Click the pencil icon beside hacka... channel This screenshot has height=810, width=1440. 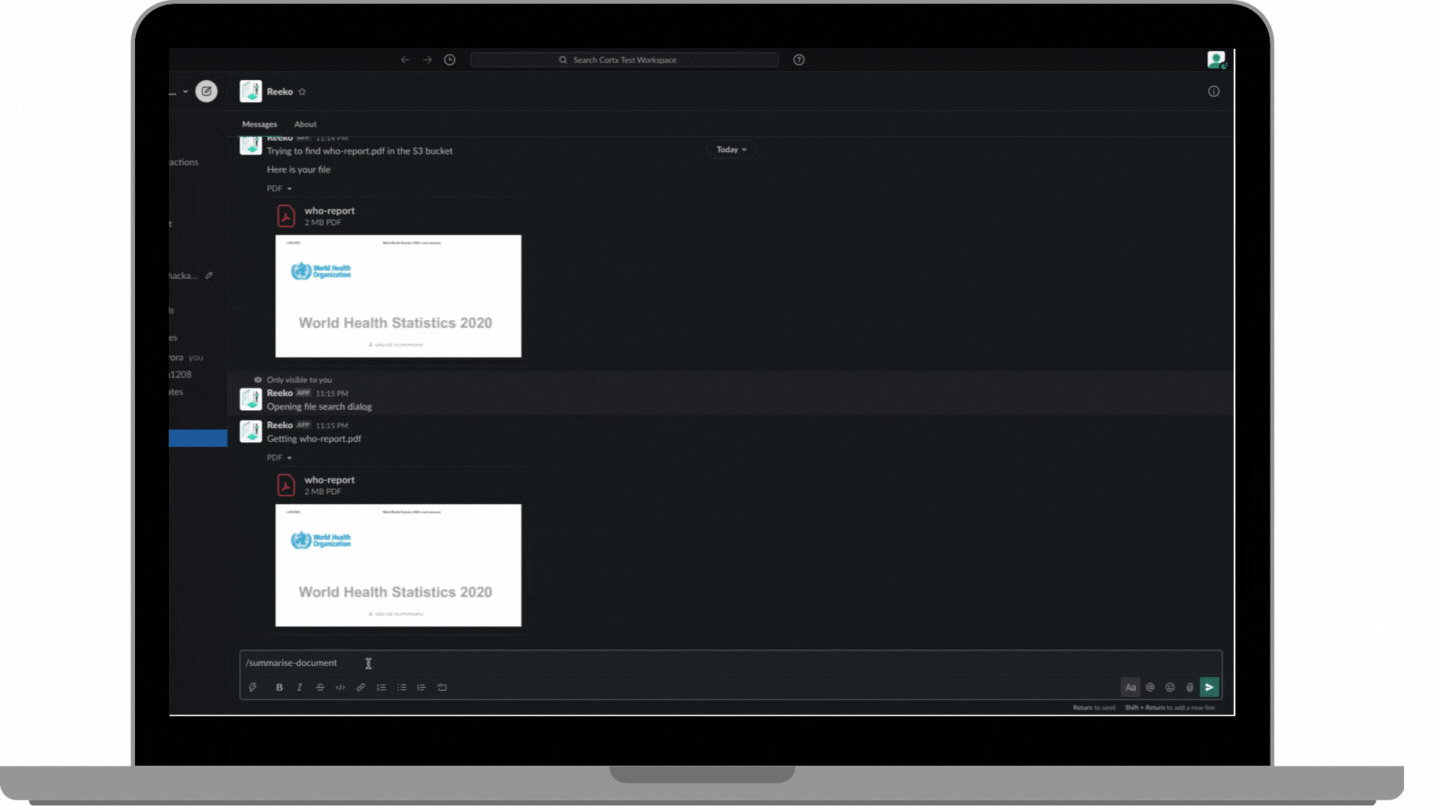pyautogui.click(x=209, y=276)
